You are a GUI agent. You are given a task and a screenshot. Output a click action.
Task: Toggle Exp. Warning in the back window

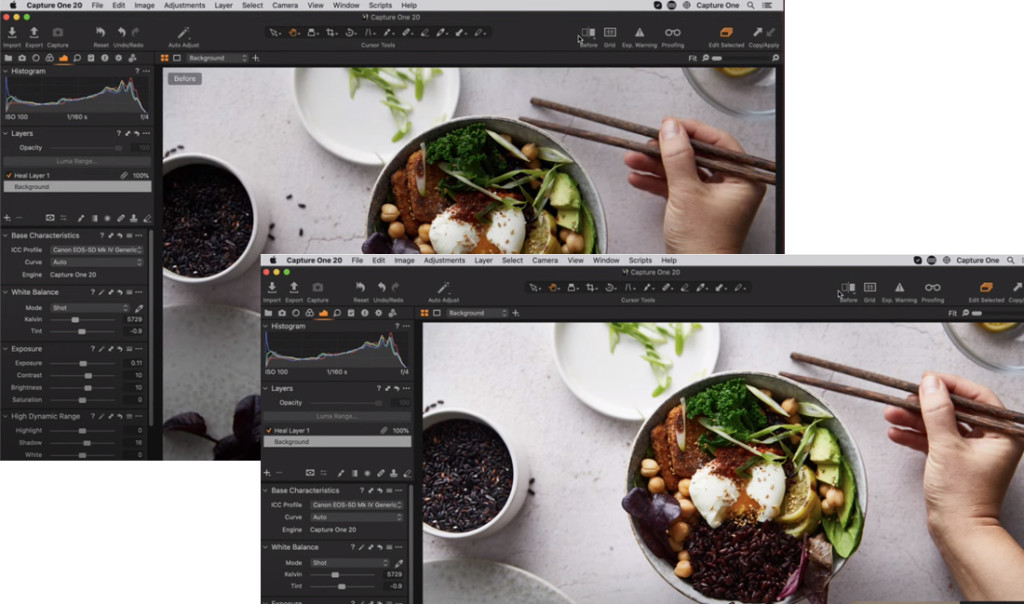click(640, 32)
